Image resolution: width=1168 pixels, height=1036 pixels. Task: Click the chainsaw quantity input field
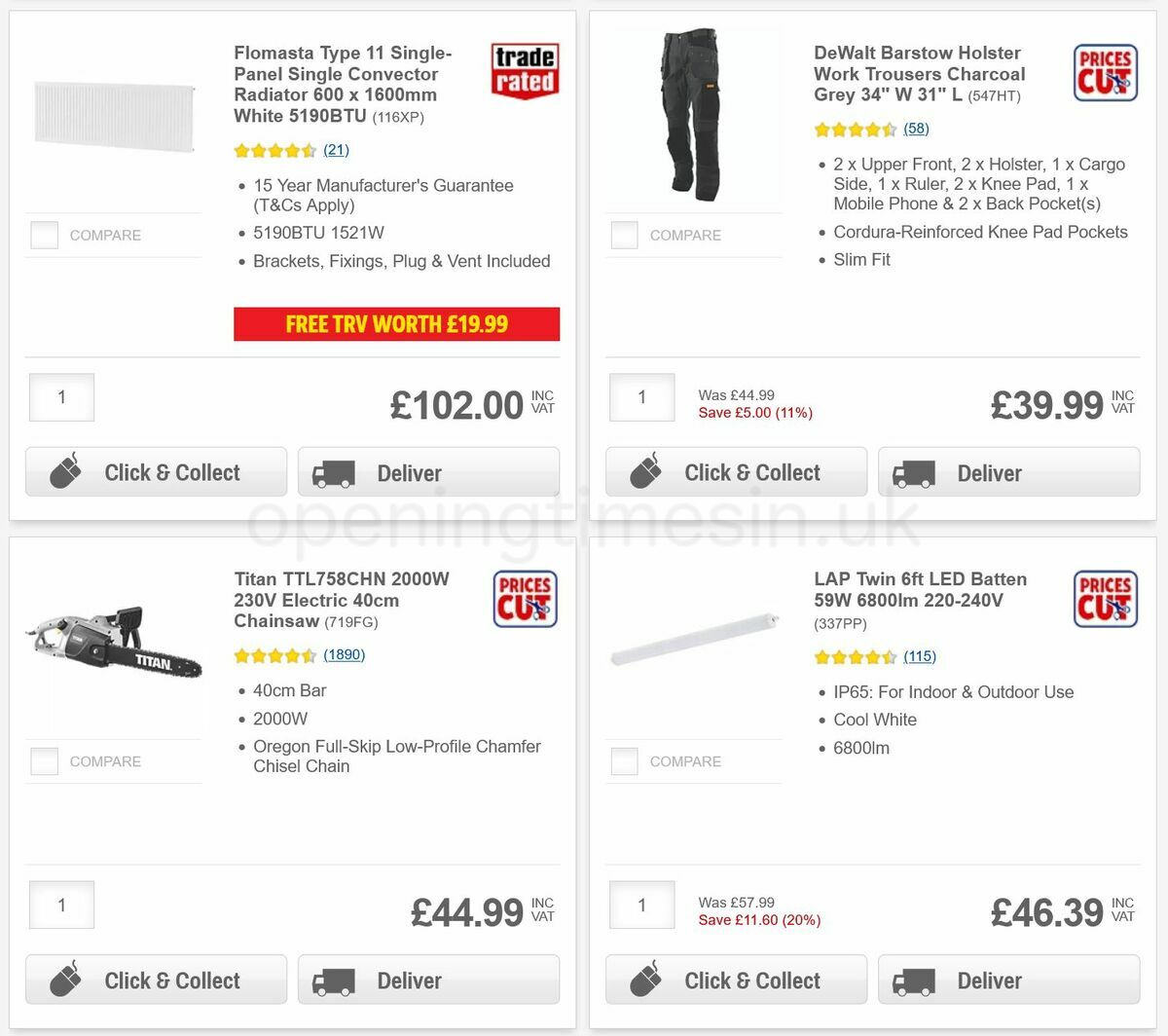click(x=61, y=905)
